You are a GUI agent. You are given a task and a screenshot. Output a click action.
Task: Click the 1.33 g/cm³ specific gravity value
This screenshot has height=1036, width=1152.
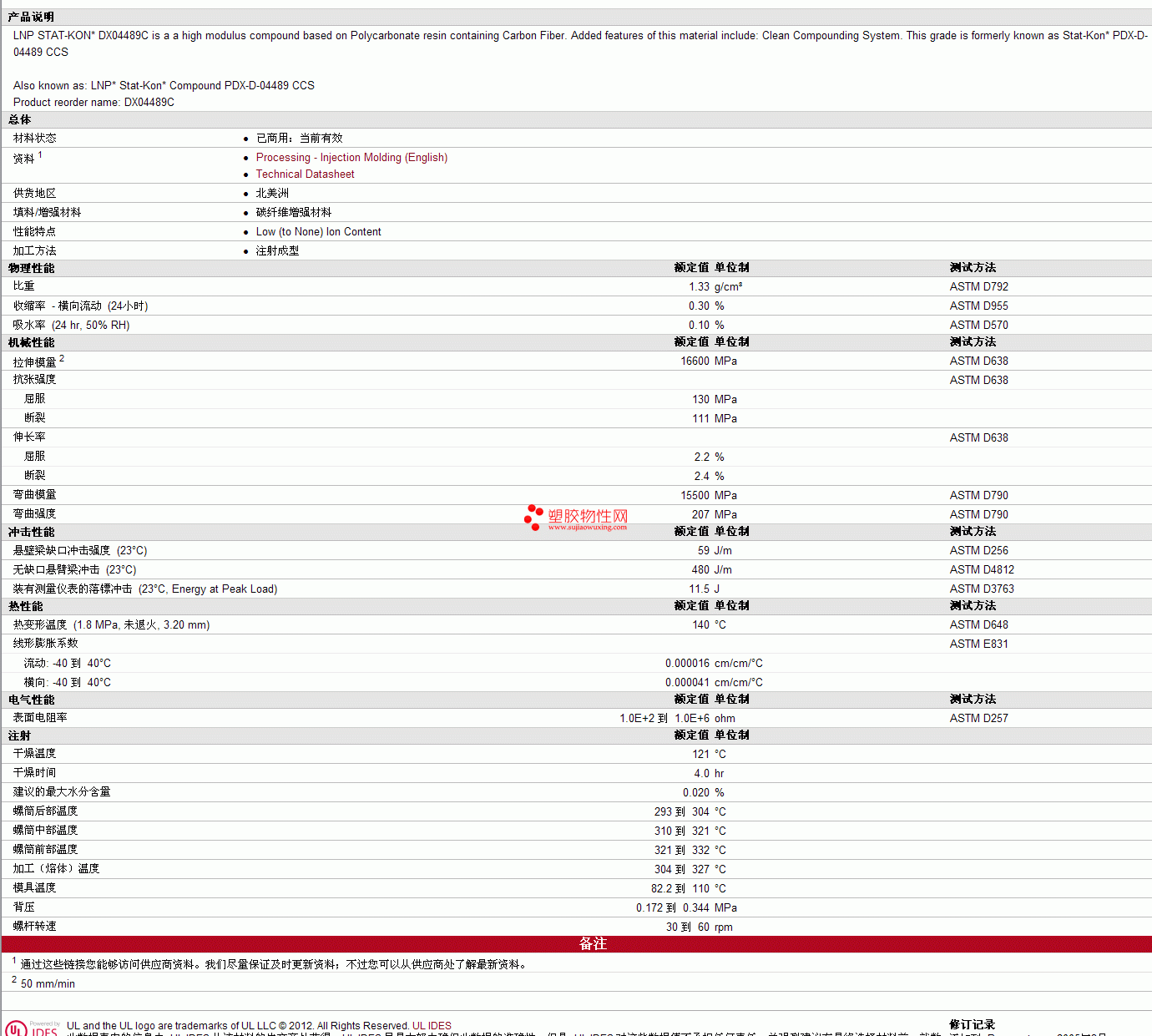tap(715, 287)
